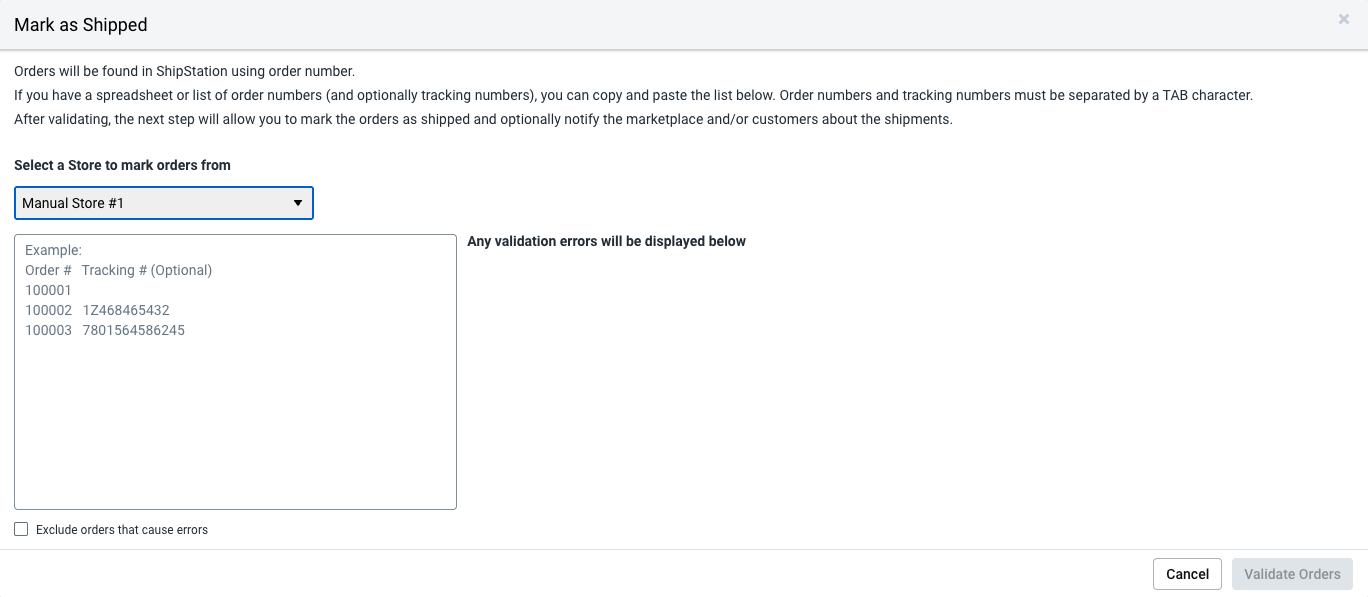Screen dimensions: 1368x597
Task: Click the 'Mark as Shipped' title text
Action: pos(81,25)
